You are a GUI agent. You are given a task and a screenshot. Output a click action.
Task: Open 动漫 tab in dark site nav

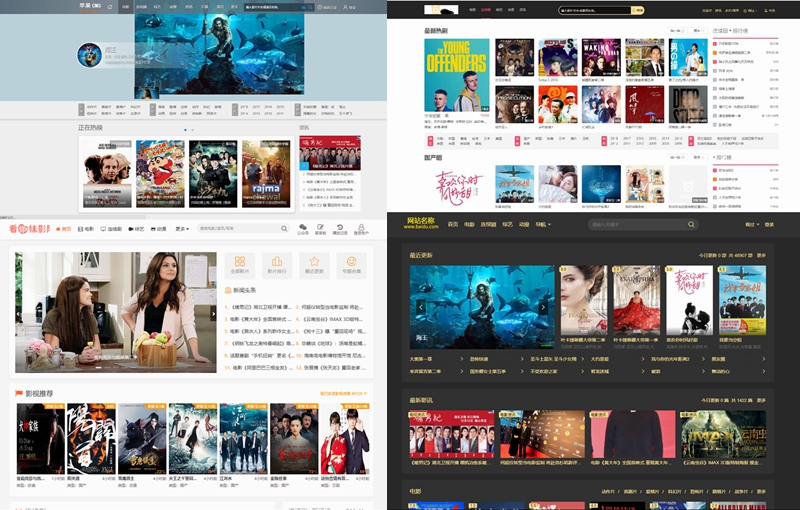point(524,224)
